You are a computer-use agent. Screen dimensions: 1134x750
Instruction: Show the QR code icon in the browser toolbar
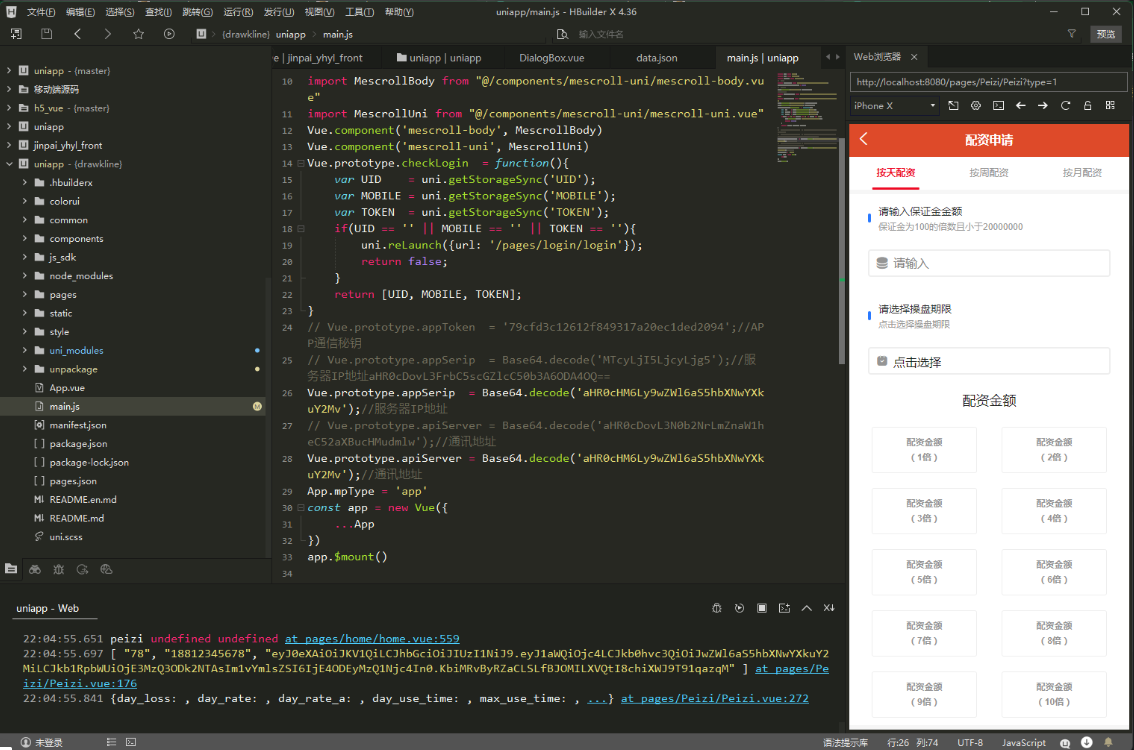click(1110, 106)
